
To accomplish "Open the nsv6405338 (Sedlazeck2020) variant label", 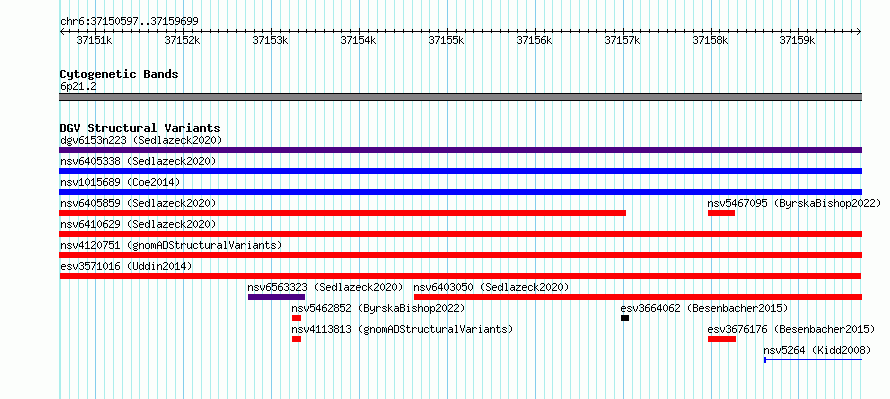I will 138,161.
